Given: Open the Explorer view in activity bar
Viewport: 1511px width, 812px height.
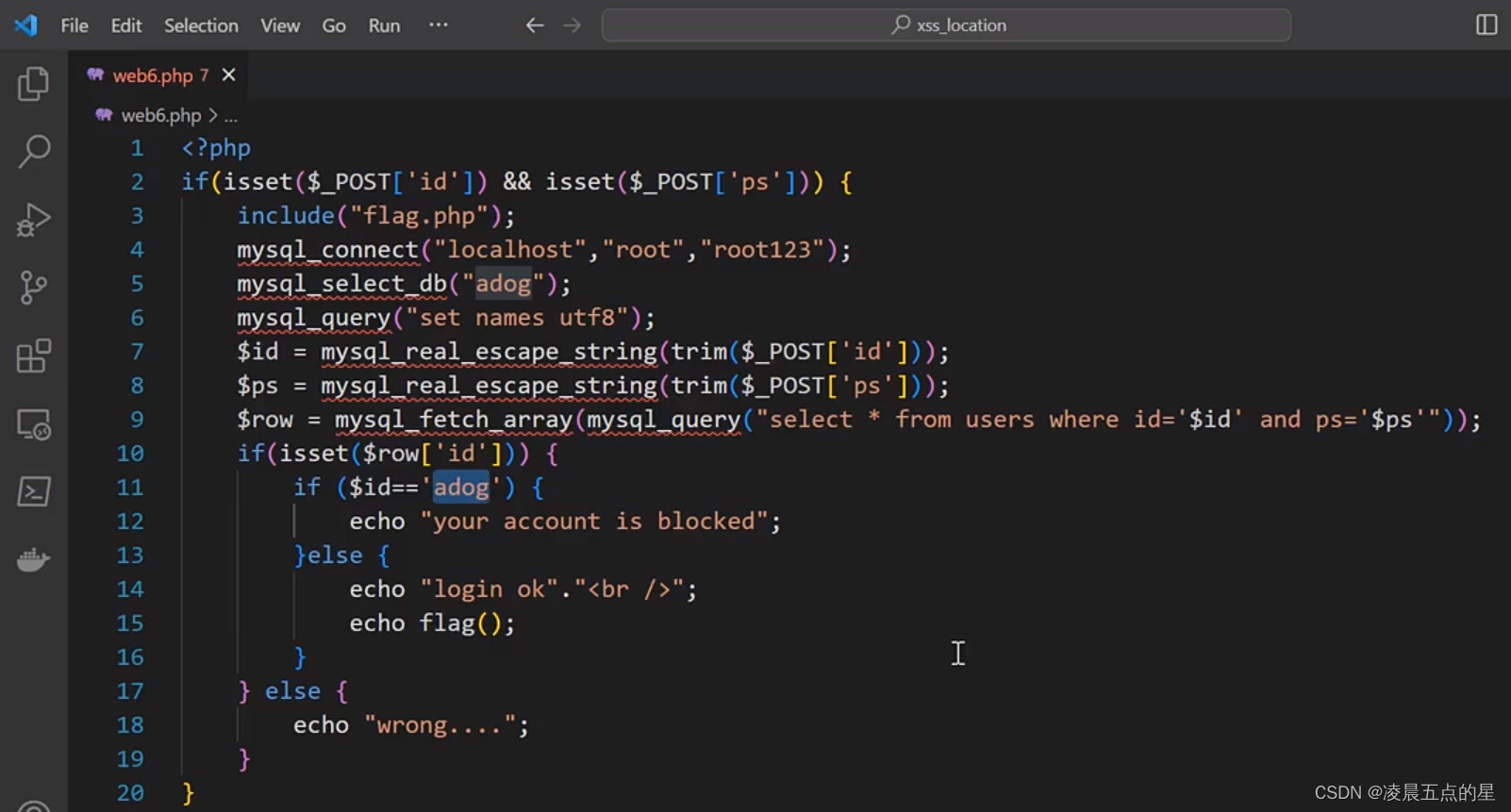Looking at the screenshot, I should tap(34, 84).
